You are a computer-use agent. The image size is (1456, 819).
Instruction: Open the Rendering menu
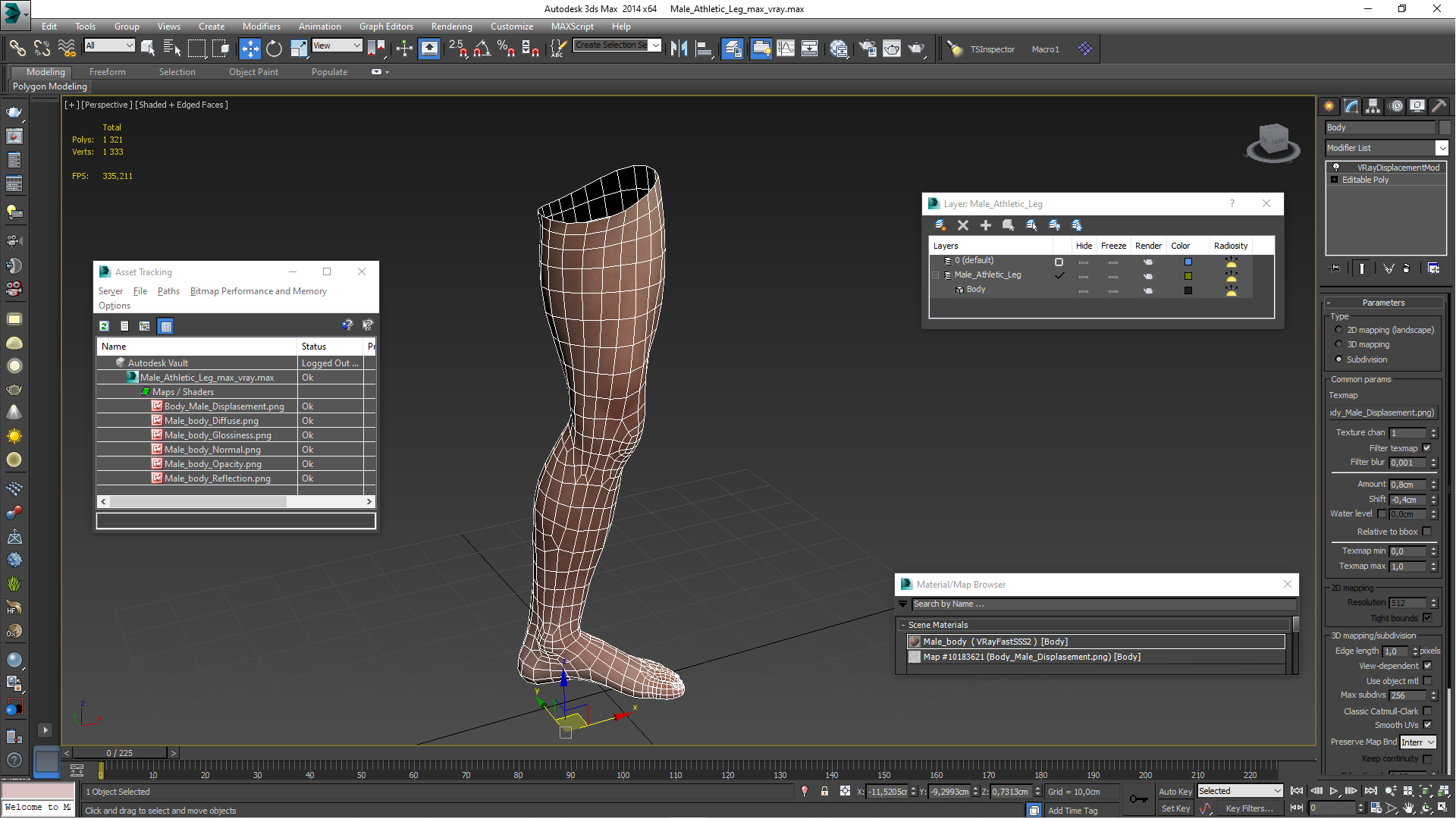pos(451,26)
